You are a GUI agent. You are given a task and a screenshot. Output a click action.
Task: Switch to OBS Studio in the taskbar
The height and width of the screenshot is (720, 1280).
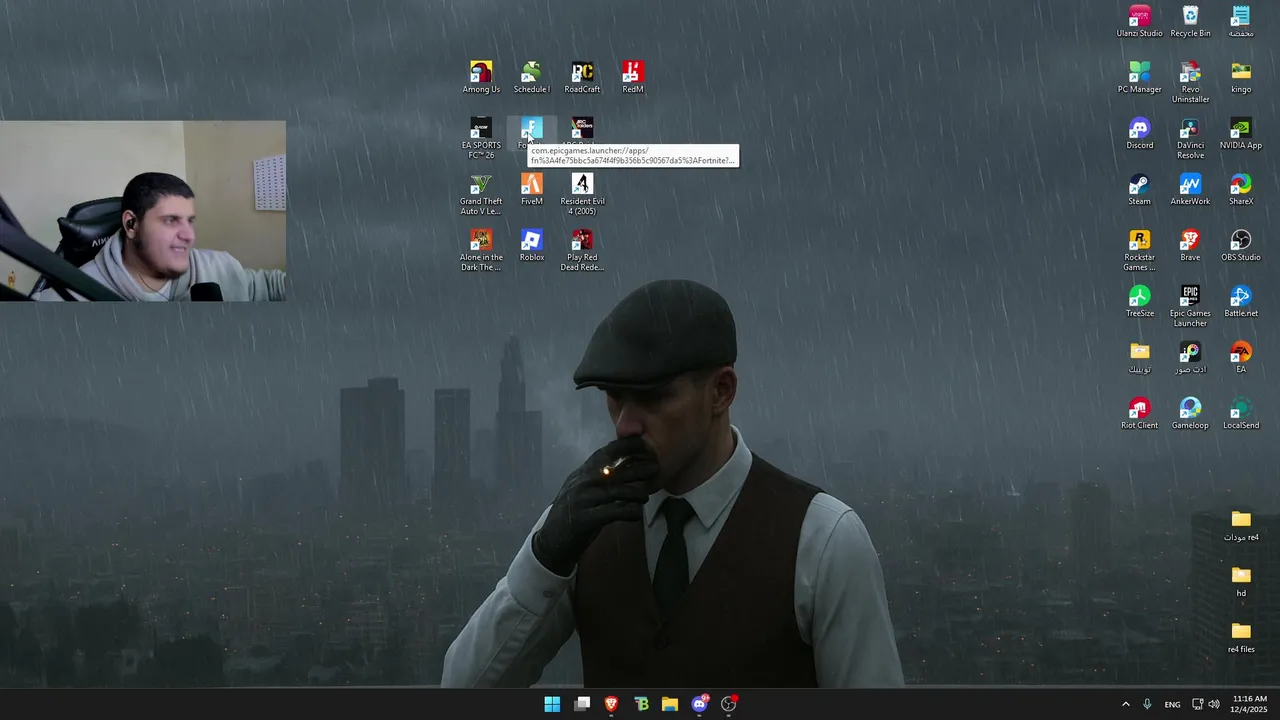[x=729, y=704]
